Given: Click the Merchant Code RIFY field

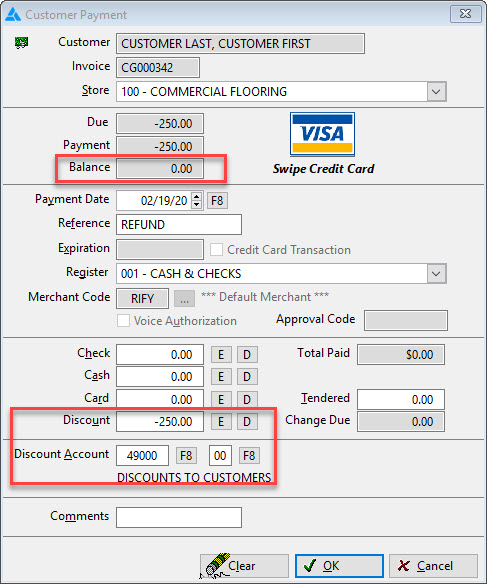Looking at the screenshot, I should click(x=142, y=298).
